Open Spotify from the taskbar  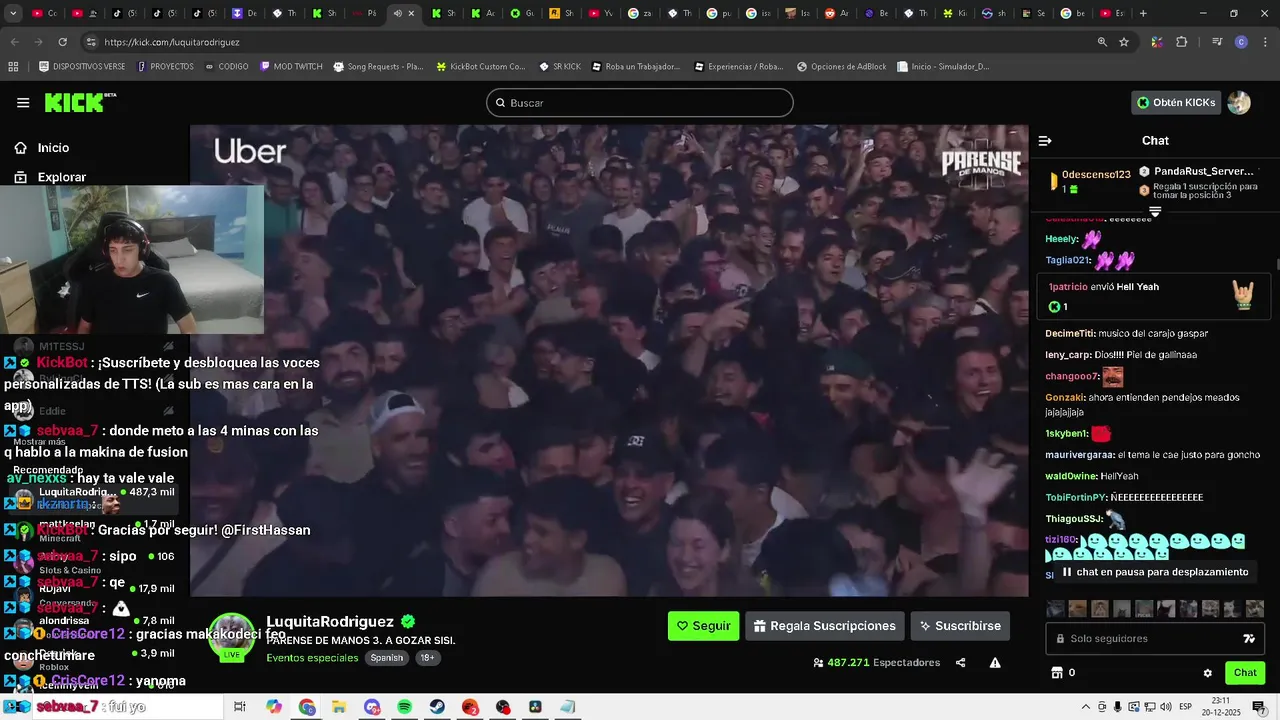tap(405, 707)
